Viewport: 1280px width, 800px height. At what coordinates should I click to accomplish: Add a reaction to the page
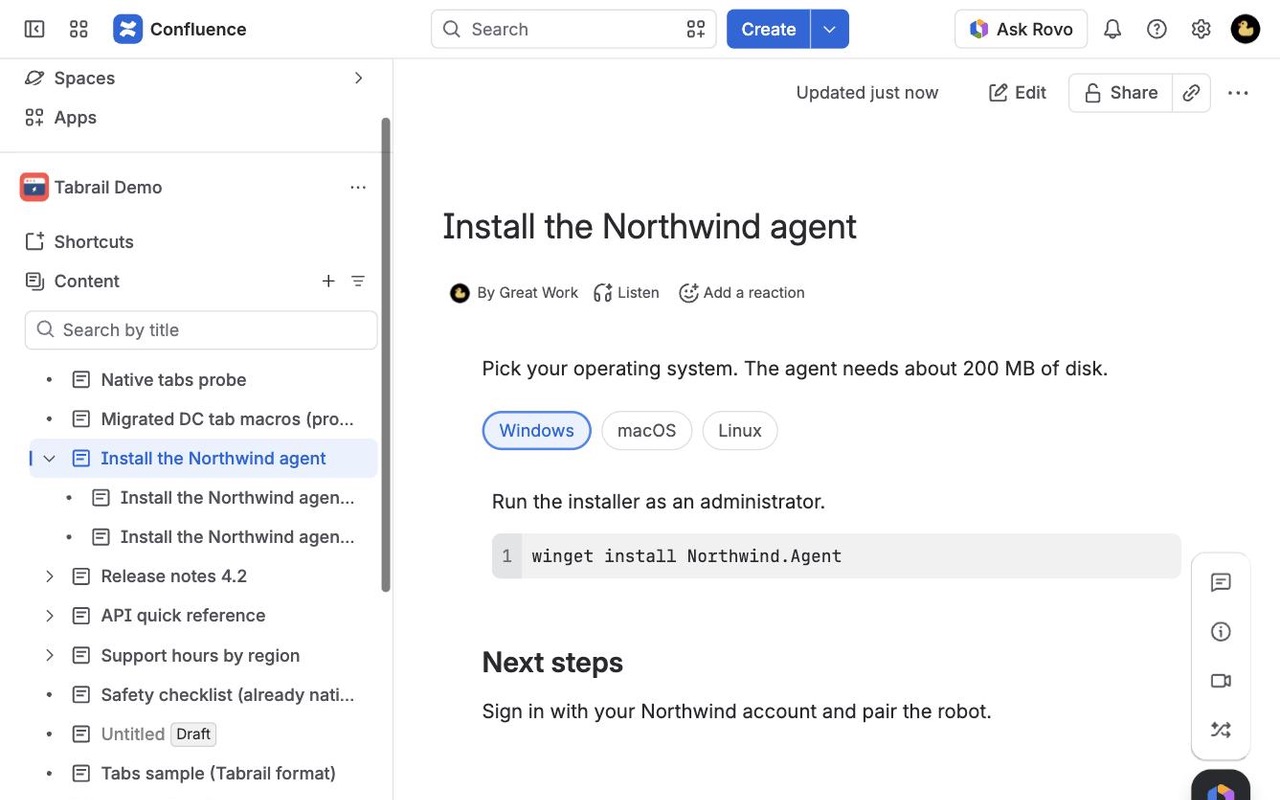click(741, 293)
